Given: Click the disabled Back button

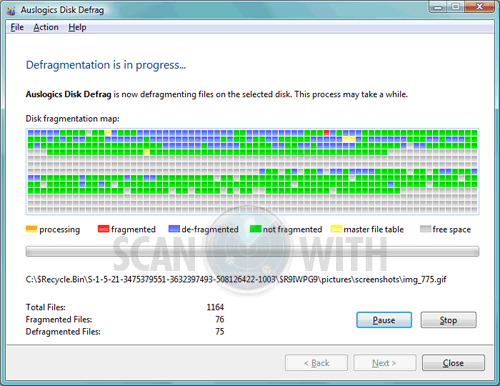Looking at the screenshot, I should pyautogui.click(x=316, y=363).
